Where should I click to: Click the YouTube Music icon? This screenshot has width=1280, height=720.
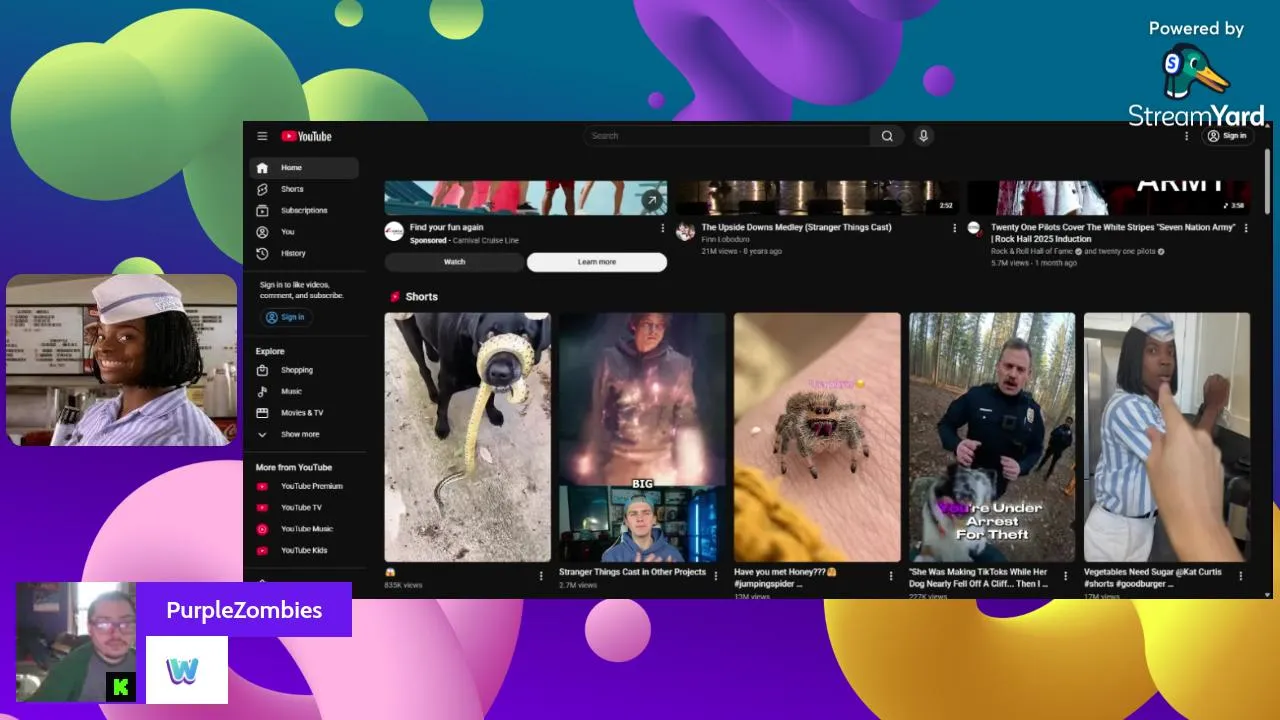click(262, 529)
